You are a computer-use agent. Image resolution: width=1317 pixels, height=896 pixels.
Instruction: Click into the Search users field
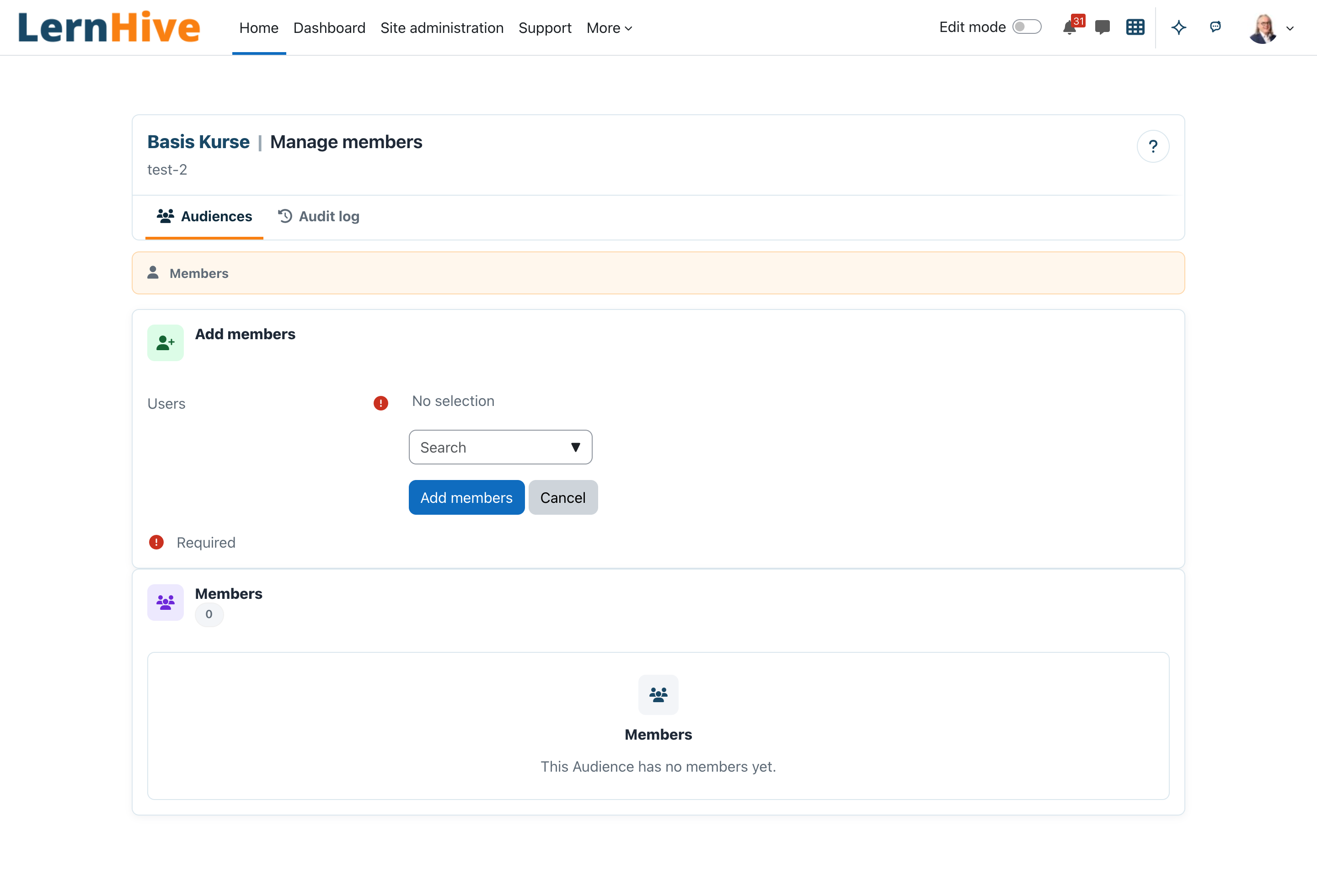500,448
